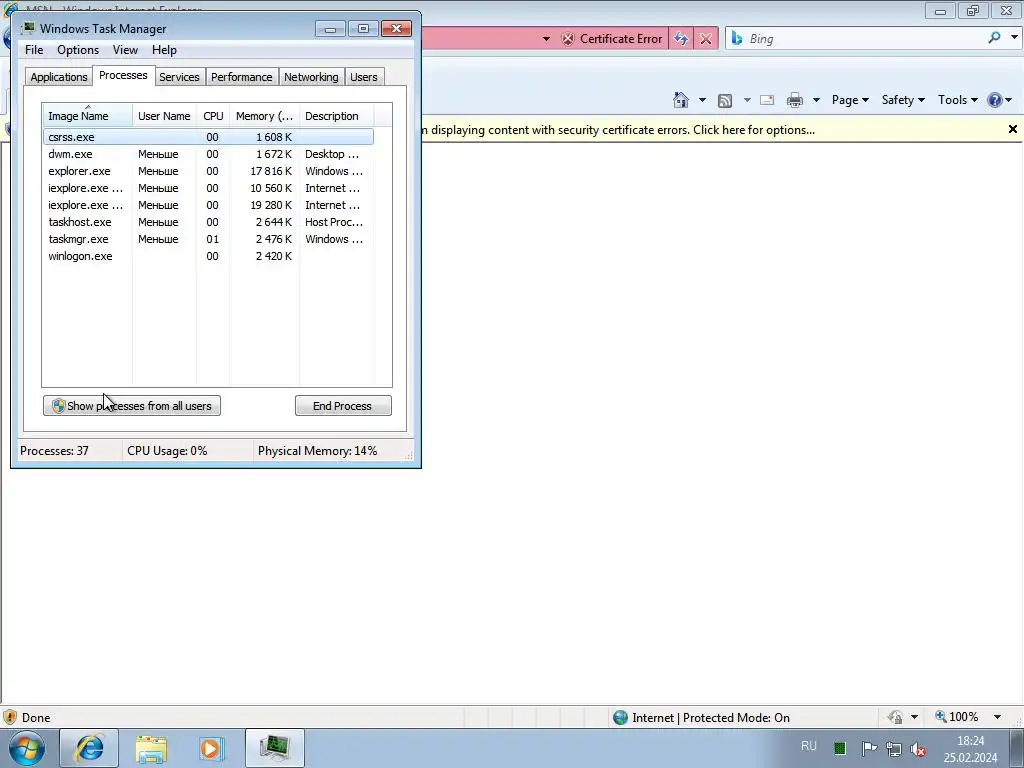Select the winlogon.exe process row
This screenshot has height=768, width=1024.
[208, 256]
